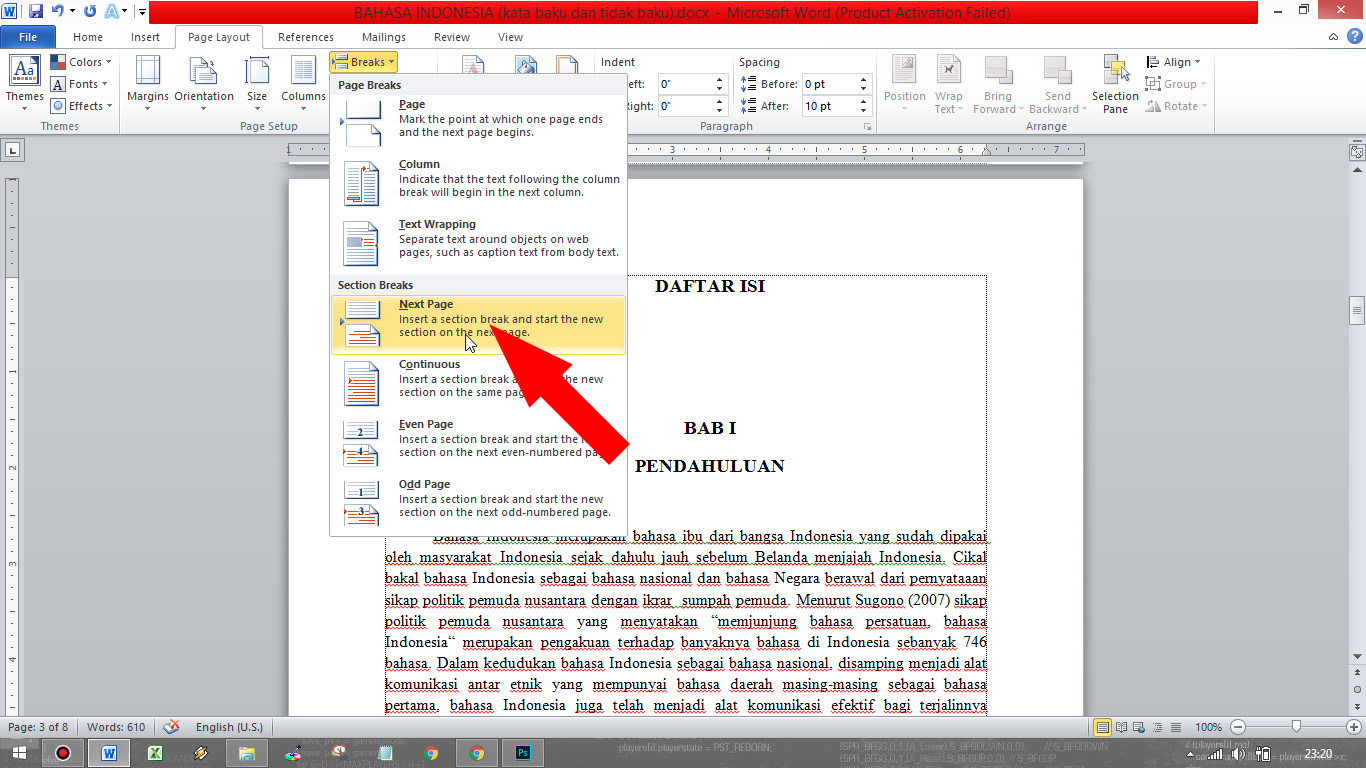Choose Even Page section break

click(478, 445)
